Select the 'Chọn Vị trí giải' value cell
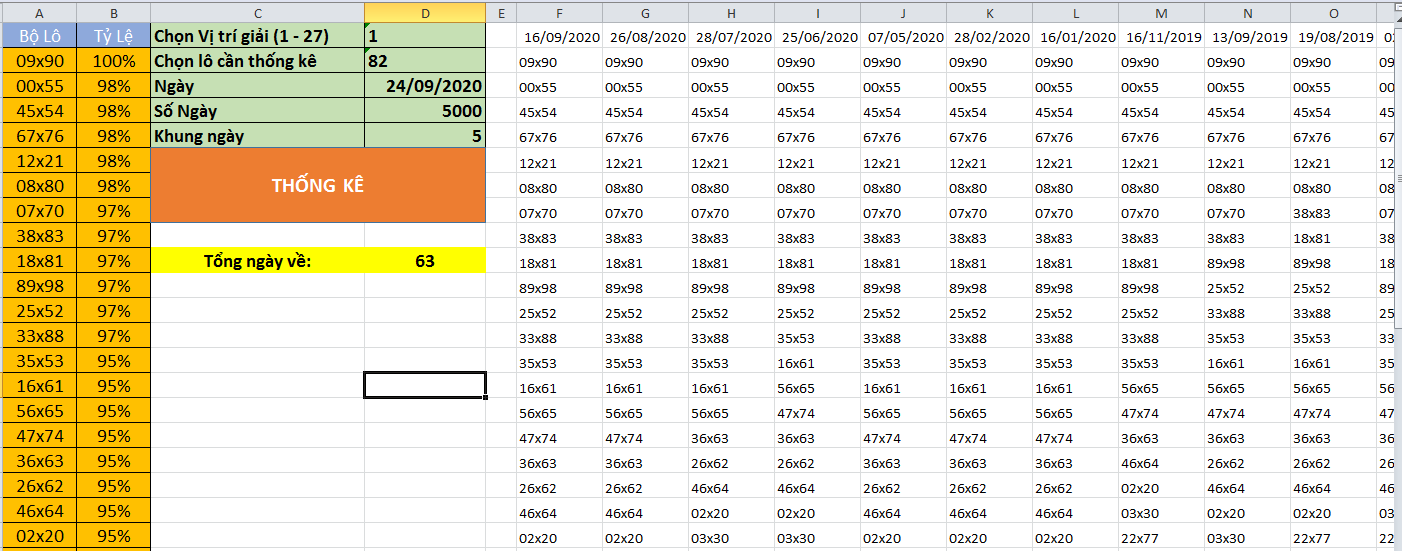Viewport: 1402px width, 551px height. pos(424,36)
